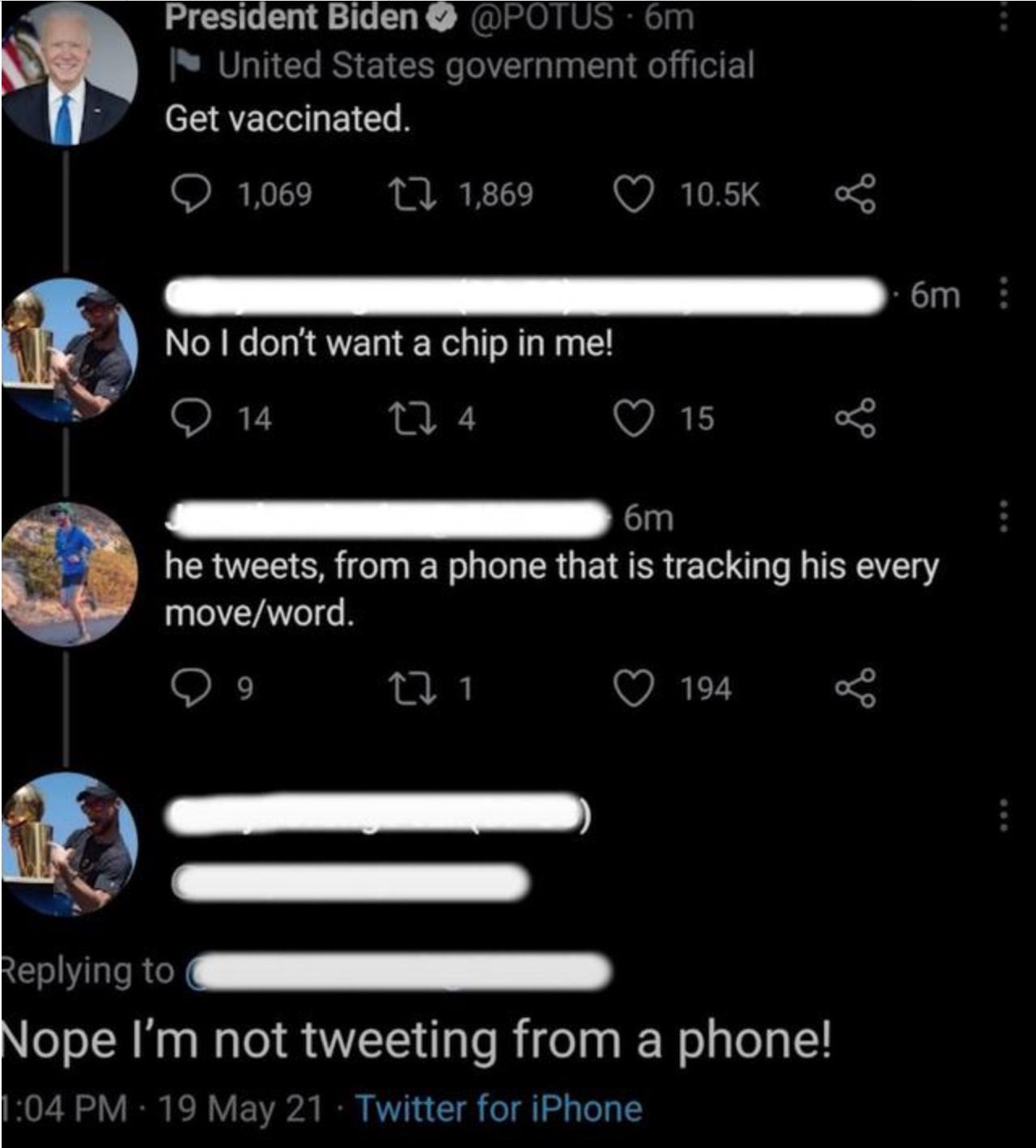Retweet the "Get vaccinated." tweet
1036x1148 pixels.
pyautogui.click(x=413, y=194)
